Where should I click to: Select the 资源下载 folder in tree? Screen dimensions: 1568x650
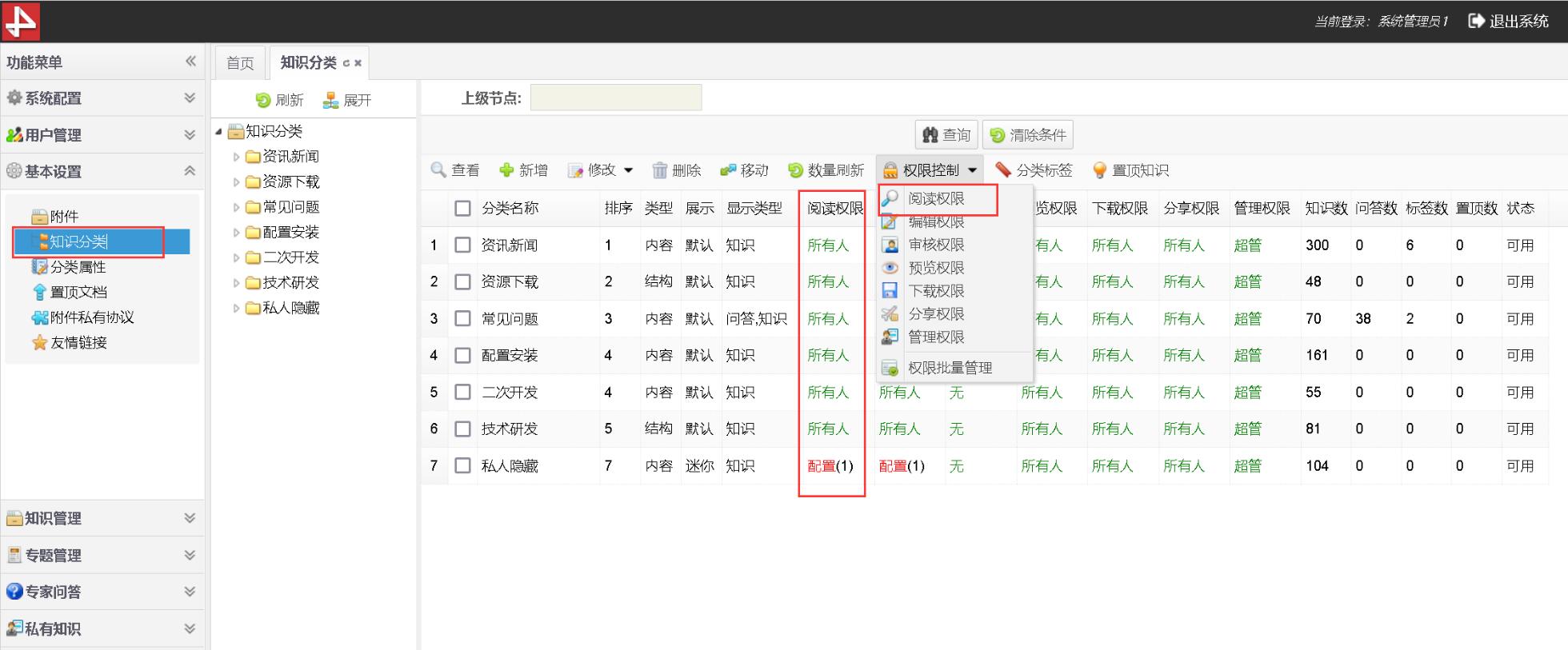[x=283, y=181]
